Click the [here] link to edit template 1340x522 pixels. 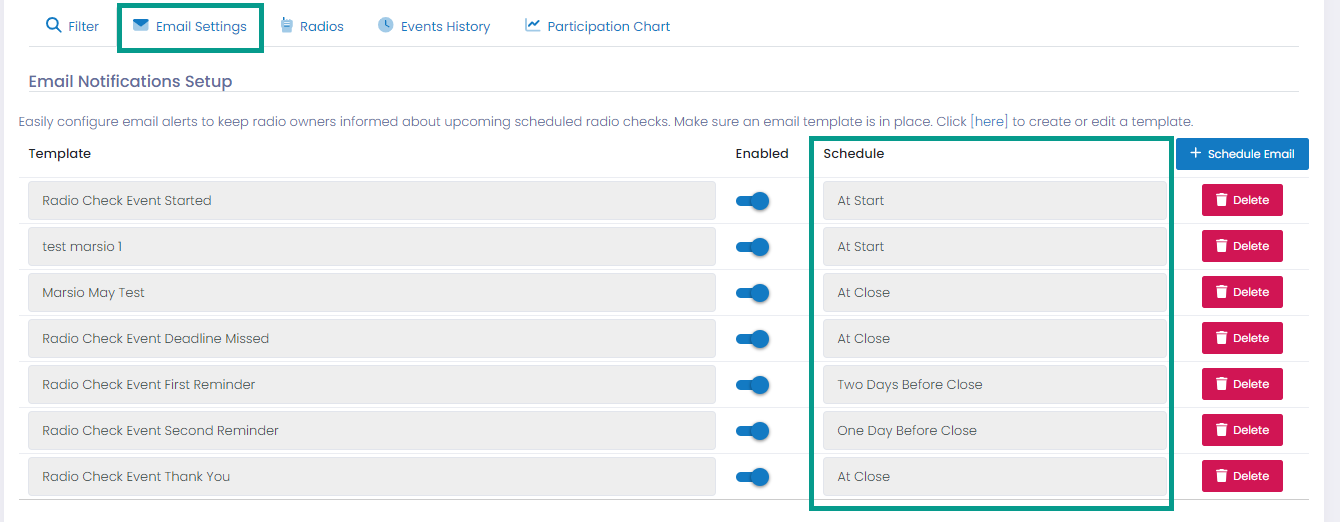tap(989, 122)
